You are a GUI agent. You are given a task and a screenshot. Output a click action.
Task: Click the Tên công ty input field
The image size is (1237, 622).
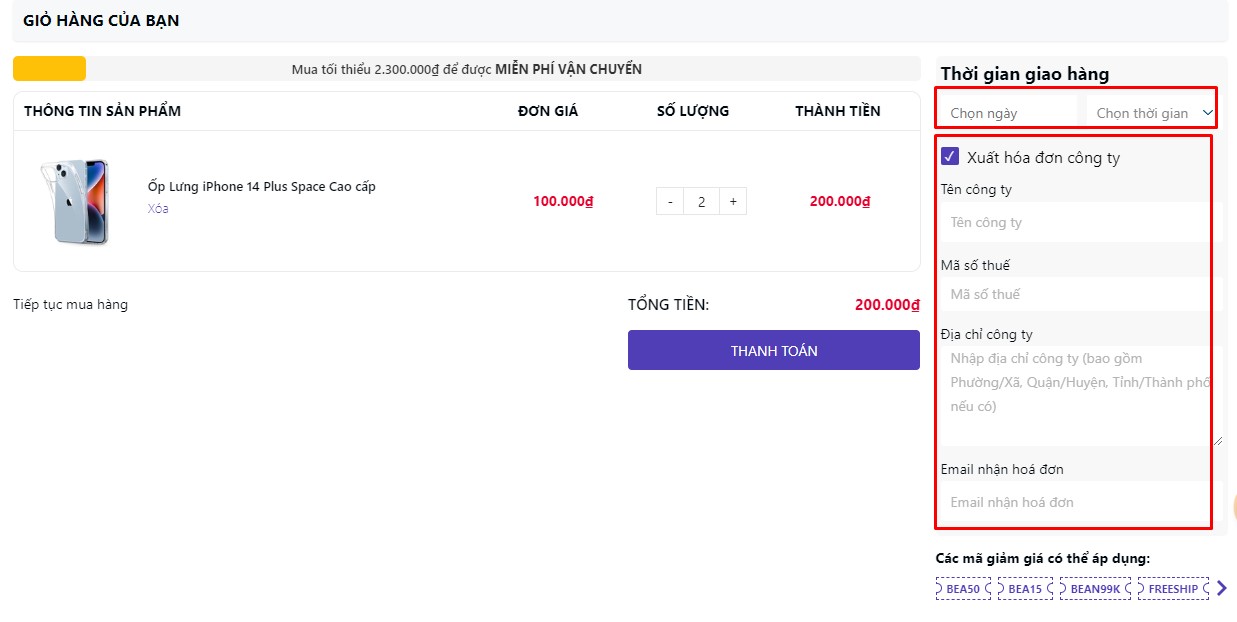point(1079,222)
